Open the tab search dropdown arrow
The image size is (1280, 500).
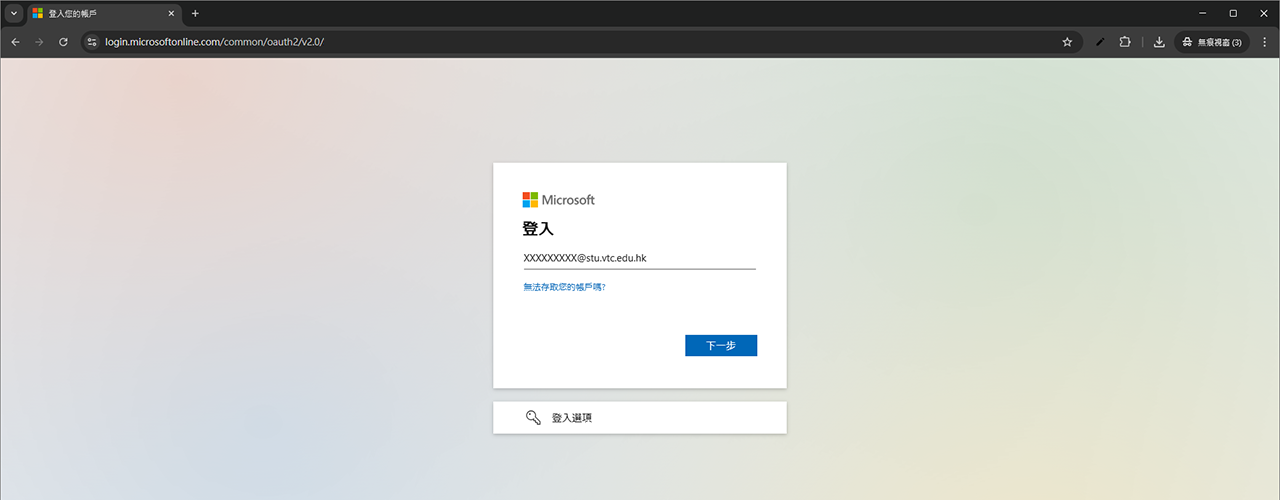[14, 13]
